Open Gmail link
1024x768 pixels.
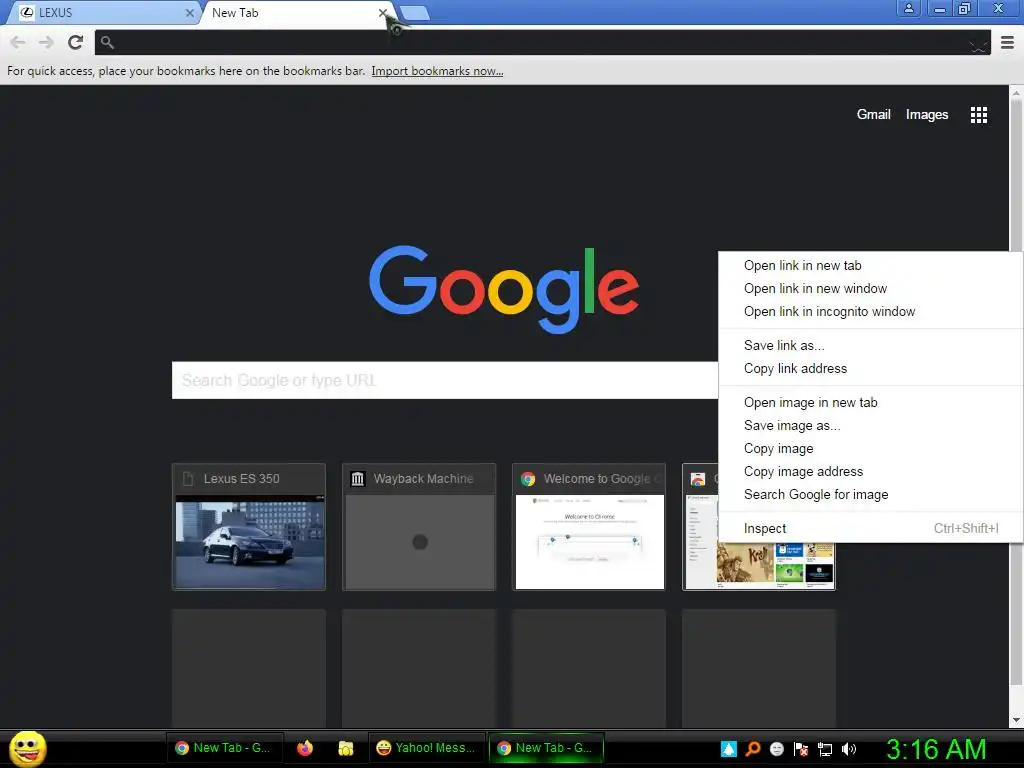point(873,114)
